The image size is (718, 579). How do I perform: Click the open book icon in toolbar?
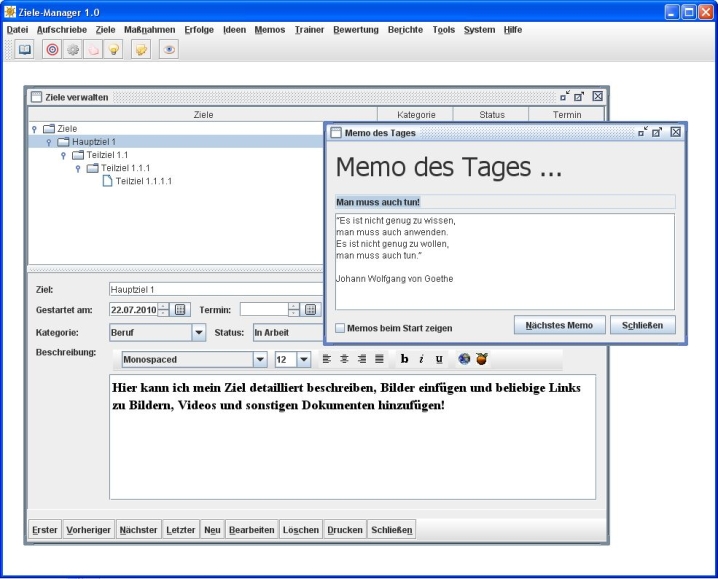(x=23, y=49)
